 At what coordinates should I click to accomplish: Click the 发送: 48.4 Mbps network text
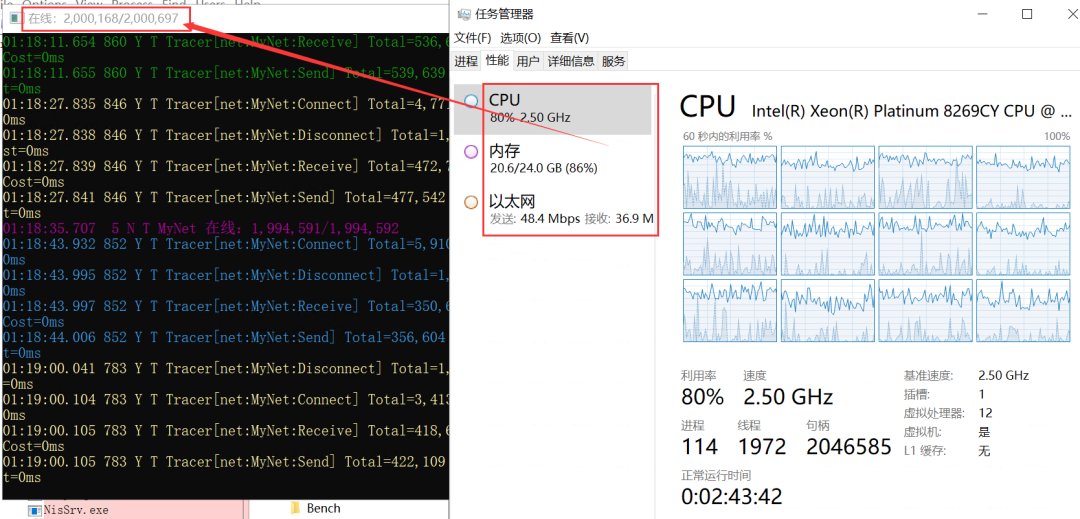coord(536,219)
